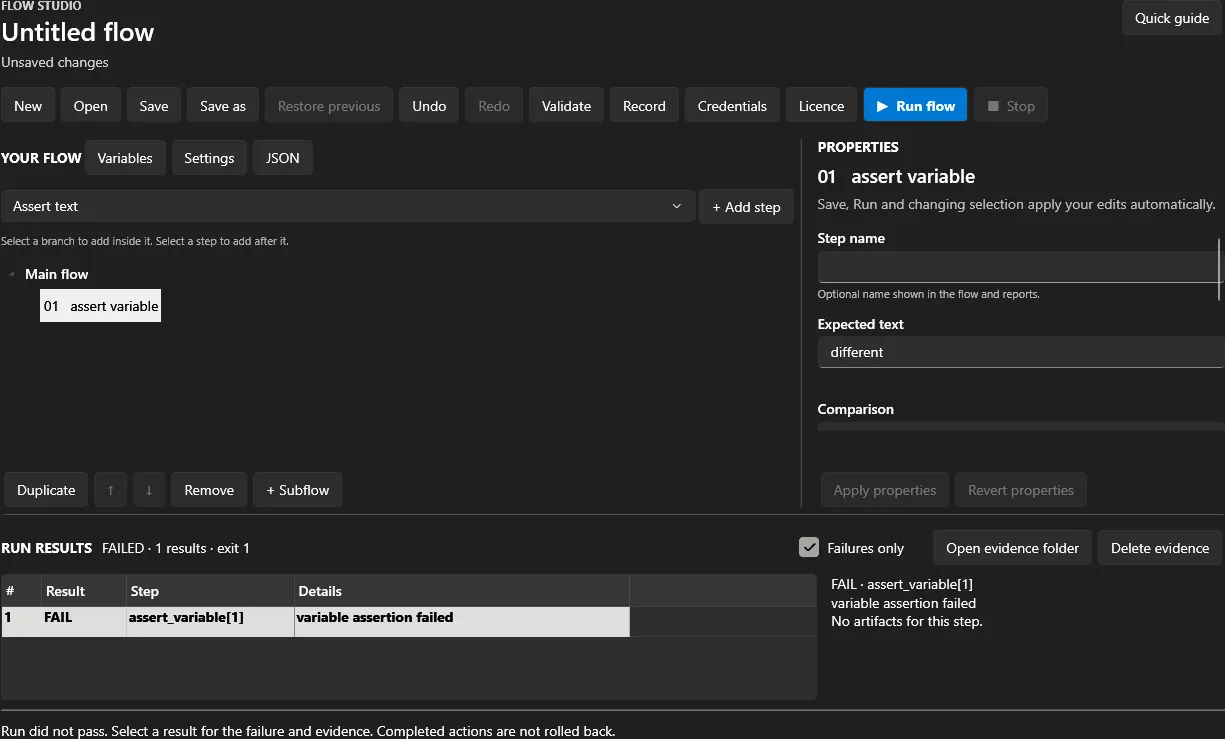The height and width of the screenshot is (739, 1225).
Task: Start recording with the Record button
Action: 644,106
